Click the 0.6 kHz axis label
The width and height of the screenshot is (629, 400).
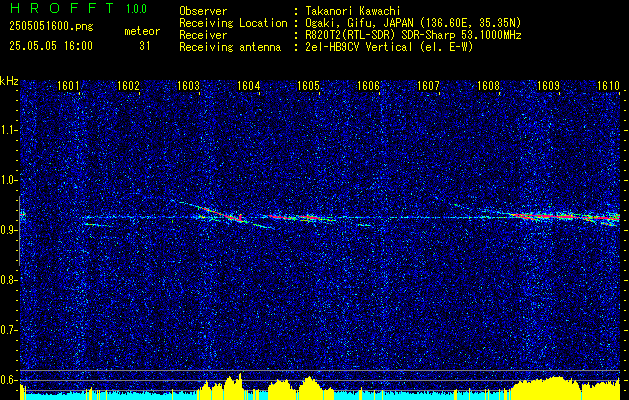[8, 380]
